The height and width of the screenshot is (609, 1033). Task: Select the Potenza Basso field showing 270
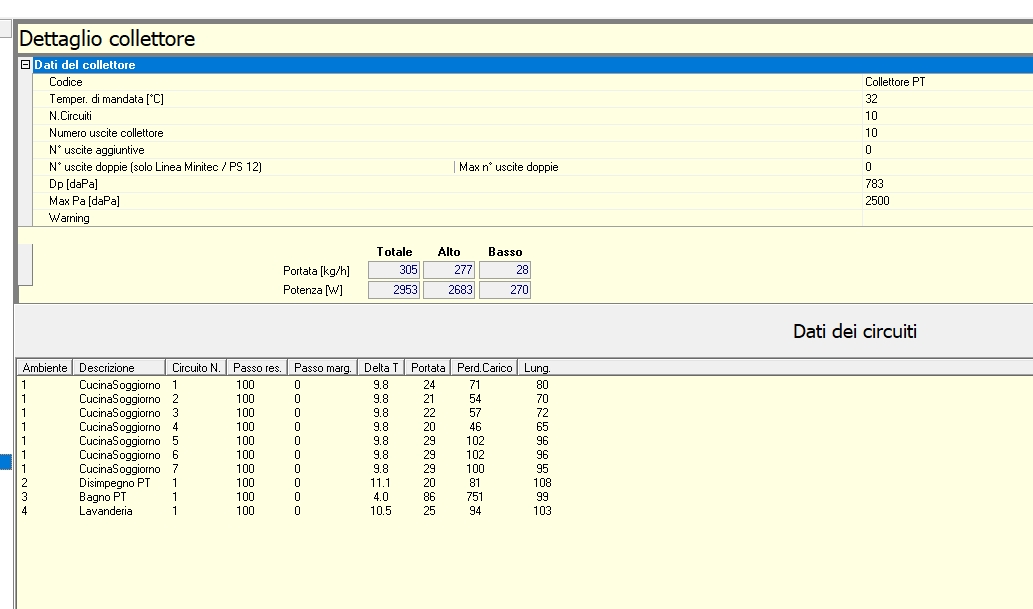point(505,290)
